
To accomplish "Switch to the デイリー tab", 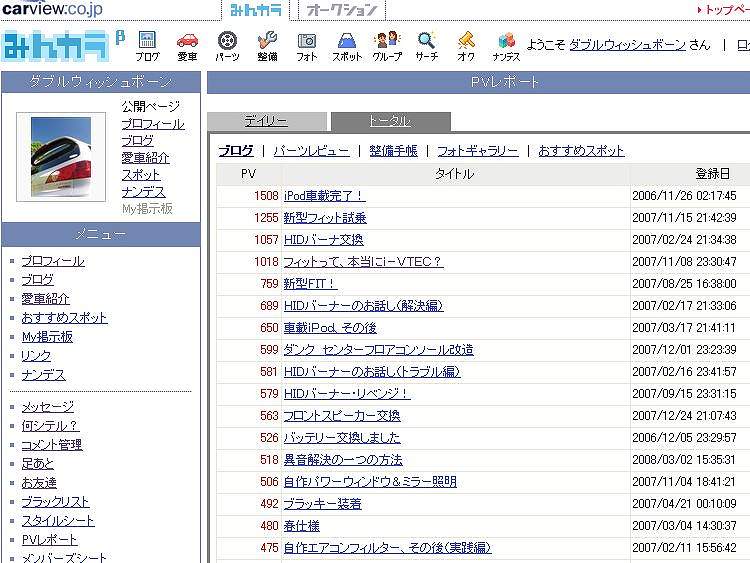I will [266, 121].
